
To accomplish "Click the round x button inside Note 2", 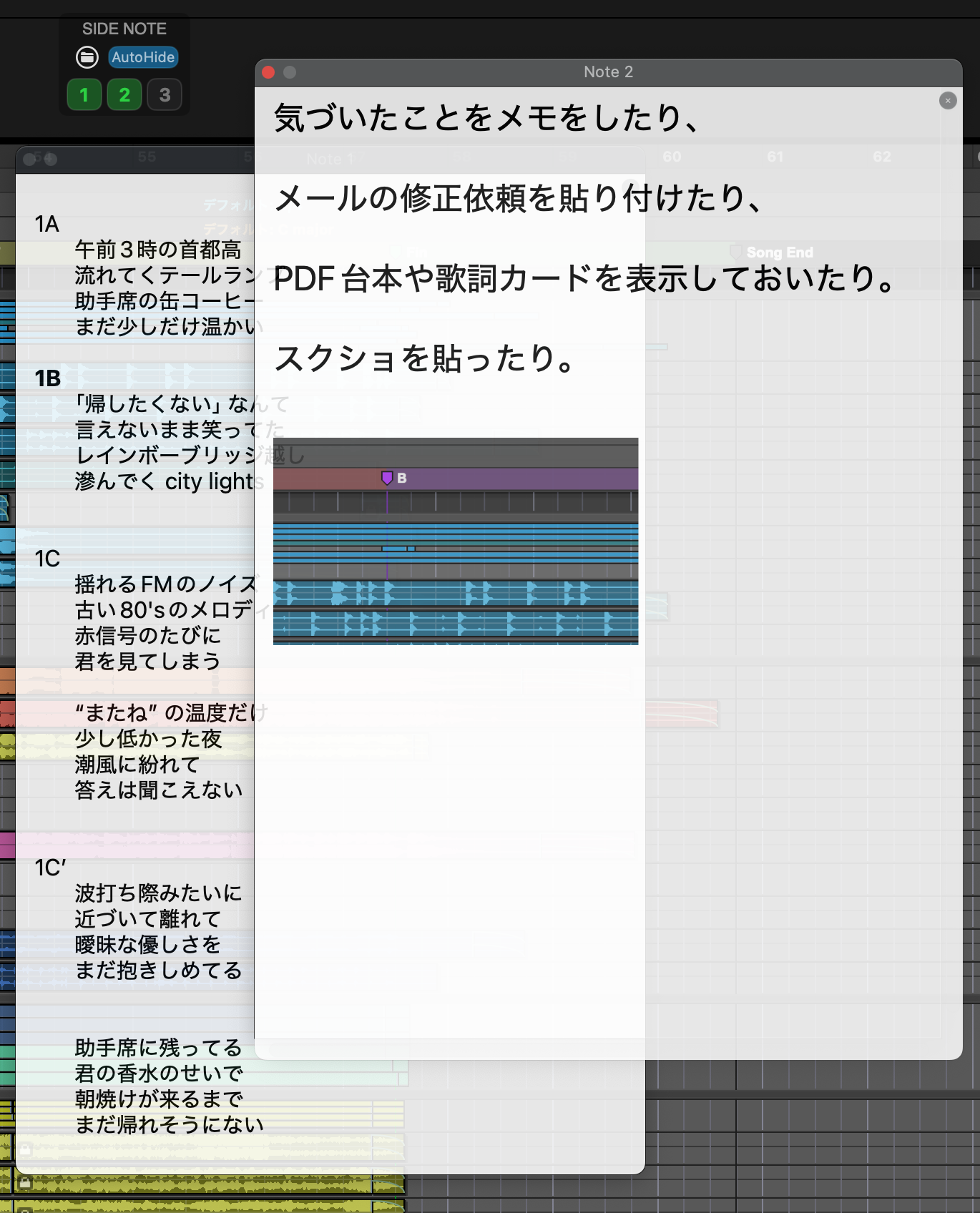I will tap(948, 101).
